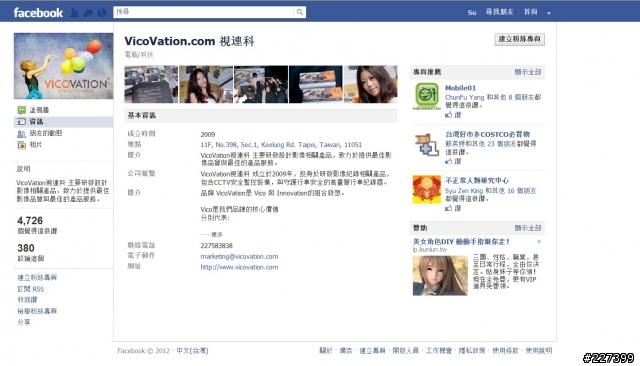
Task: Click the third recommended page red icon
Action: (x=427, y=190)
